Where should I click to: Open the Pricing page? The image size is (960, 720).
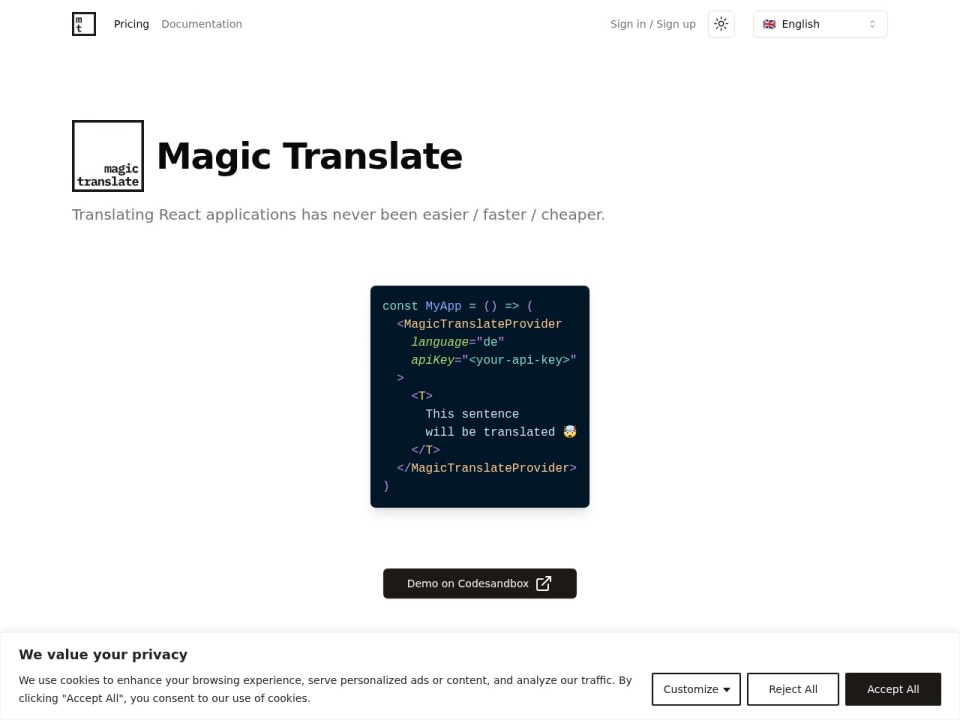[131, 24]
